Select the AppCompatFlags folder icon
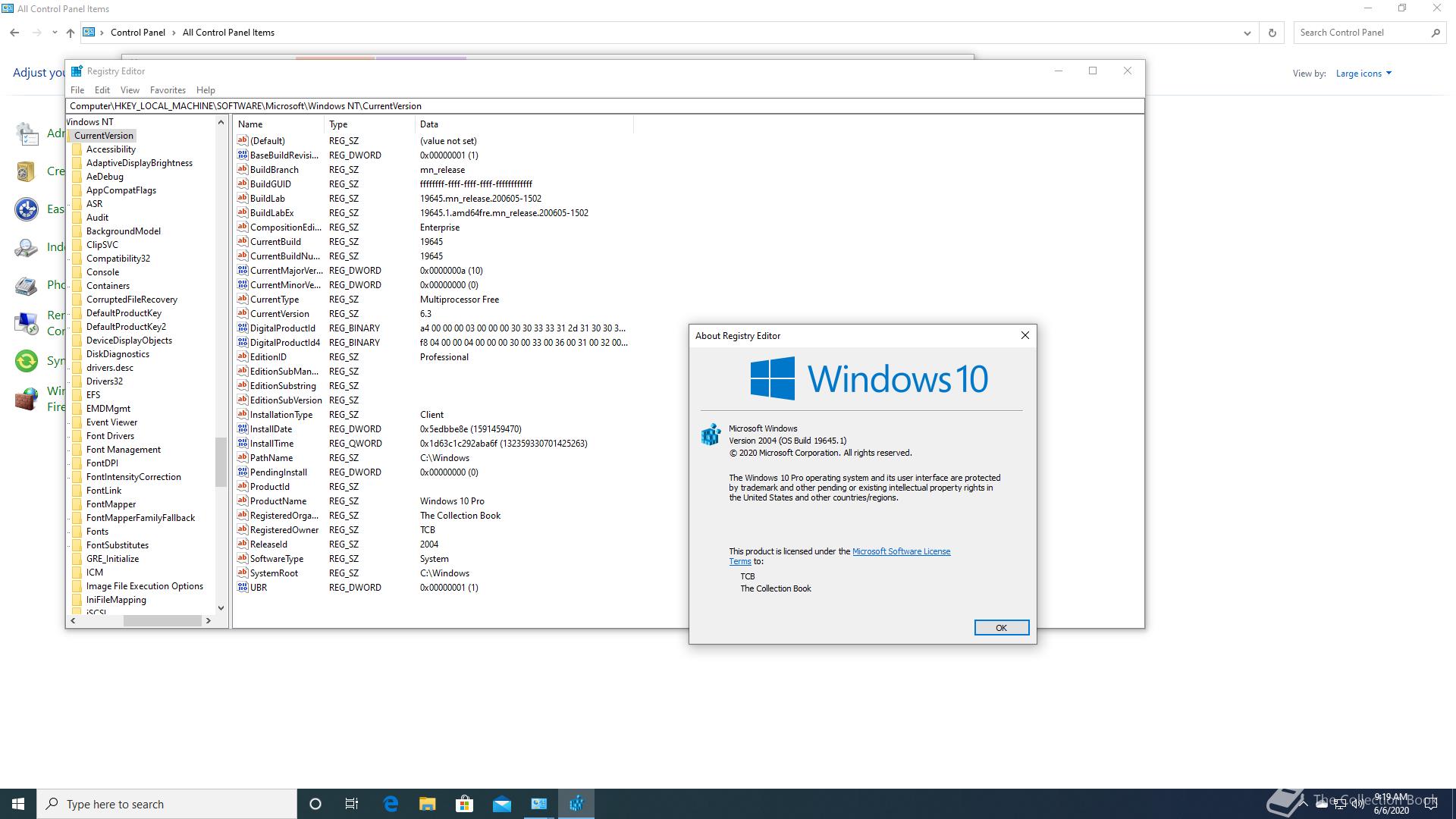This screenshot has height=819, width=1456. pos(77,190)
